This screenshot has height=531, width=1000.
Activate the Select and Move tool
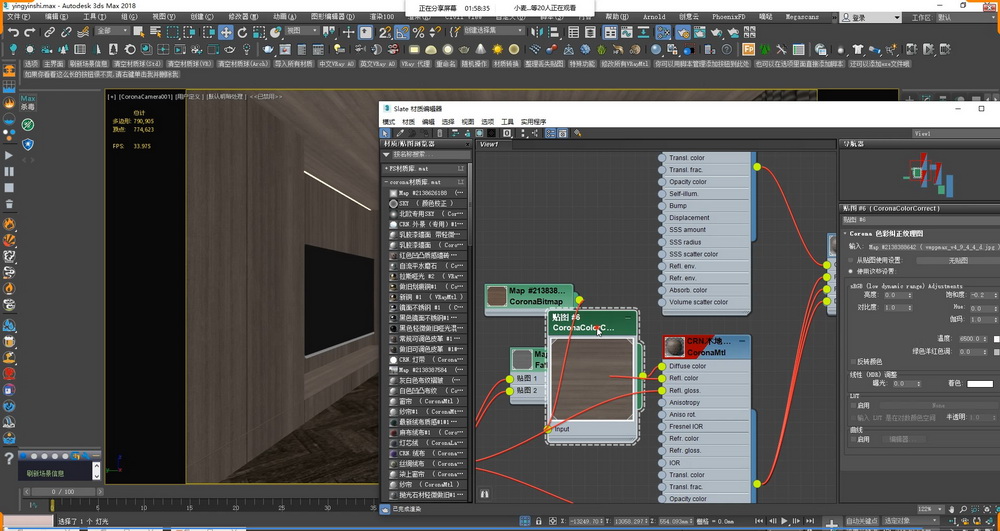click(226, 32)
